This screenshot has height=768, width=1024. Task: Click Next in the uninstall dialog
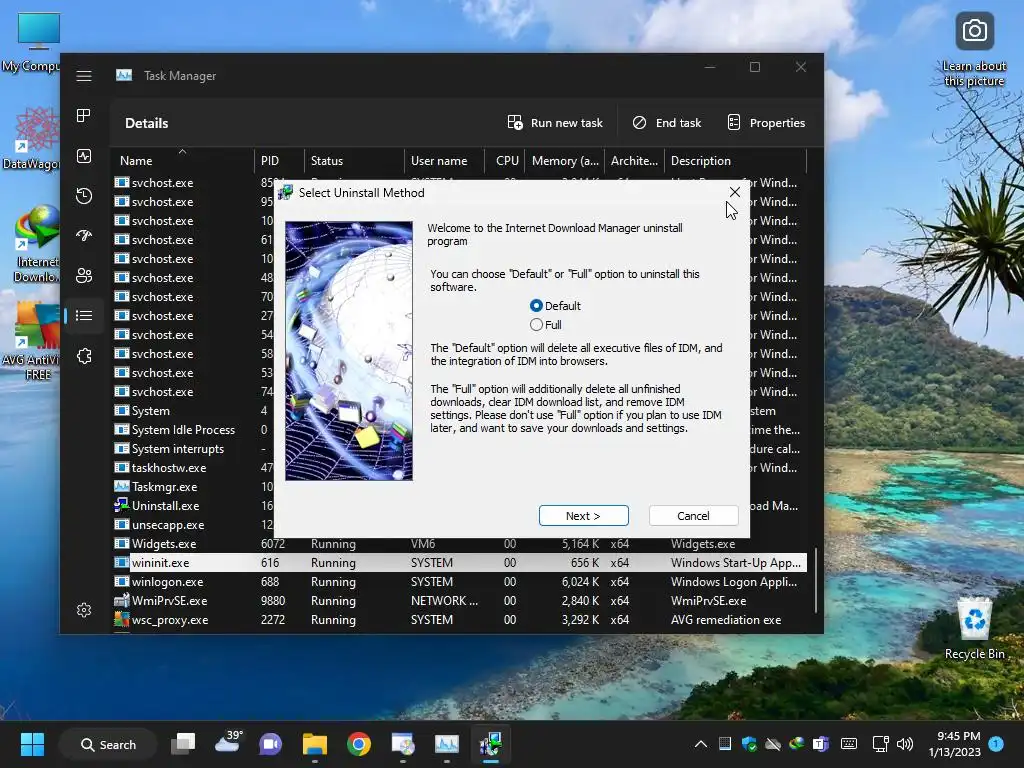point(583,516)
